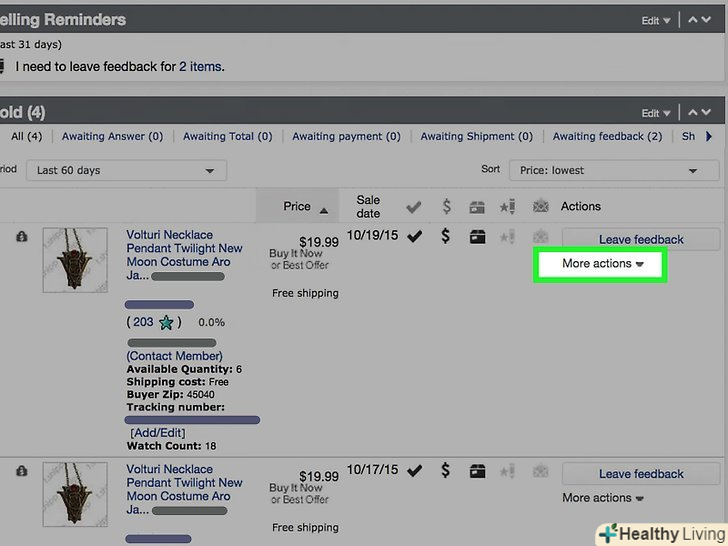
Task: Open the Last 60 days period dropdown
Action: point(126,170)
